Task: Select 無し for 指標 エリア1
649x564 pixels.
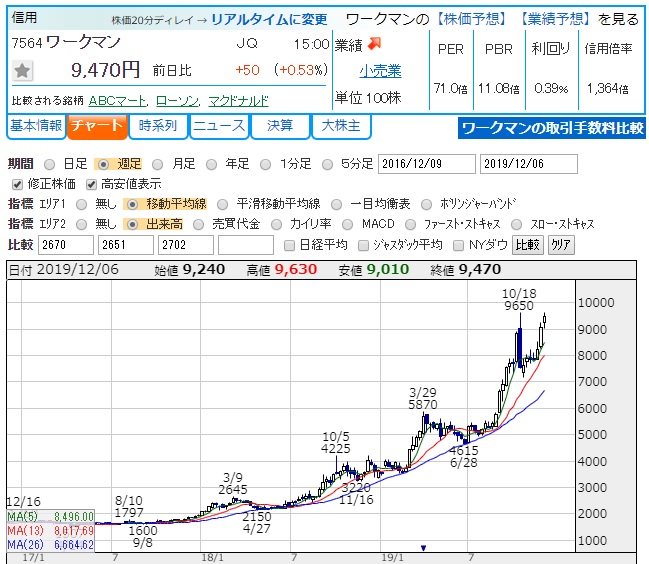Action: coord(82,204)
